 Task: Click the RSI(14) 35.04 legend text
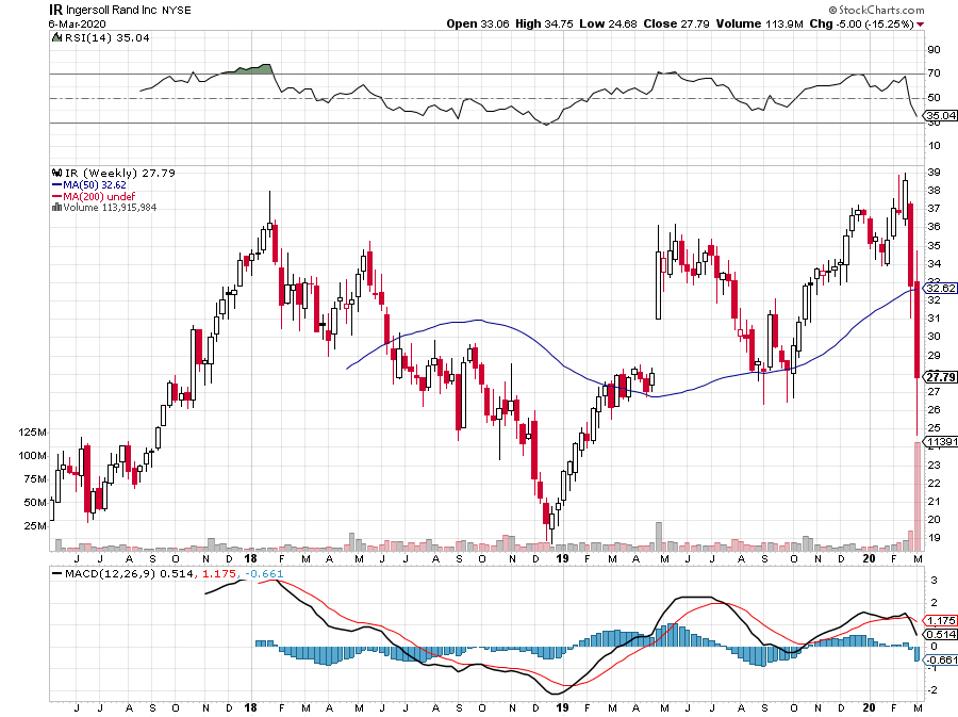107,38
